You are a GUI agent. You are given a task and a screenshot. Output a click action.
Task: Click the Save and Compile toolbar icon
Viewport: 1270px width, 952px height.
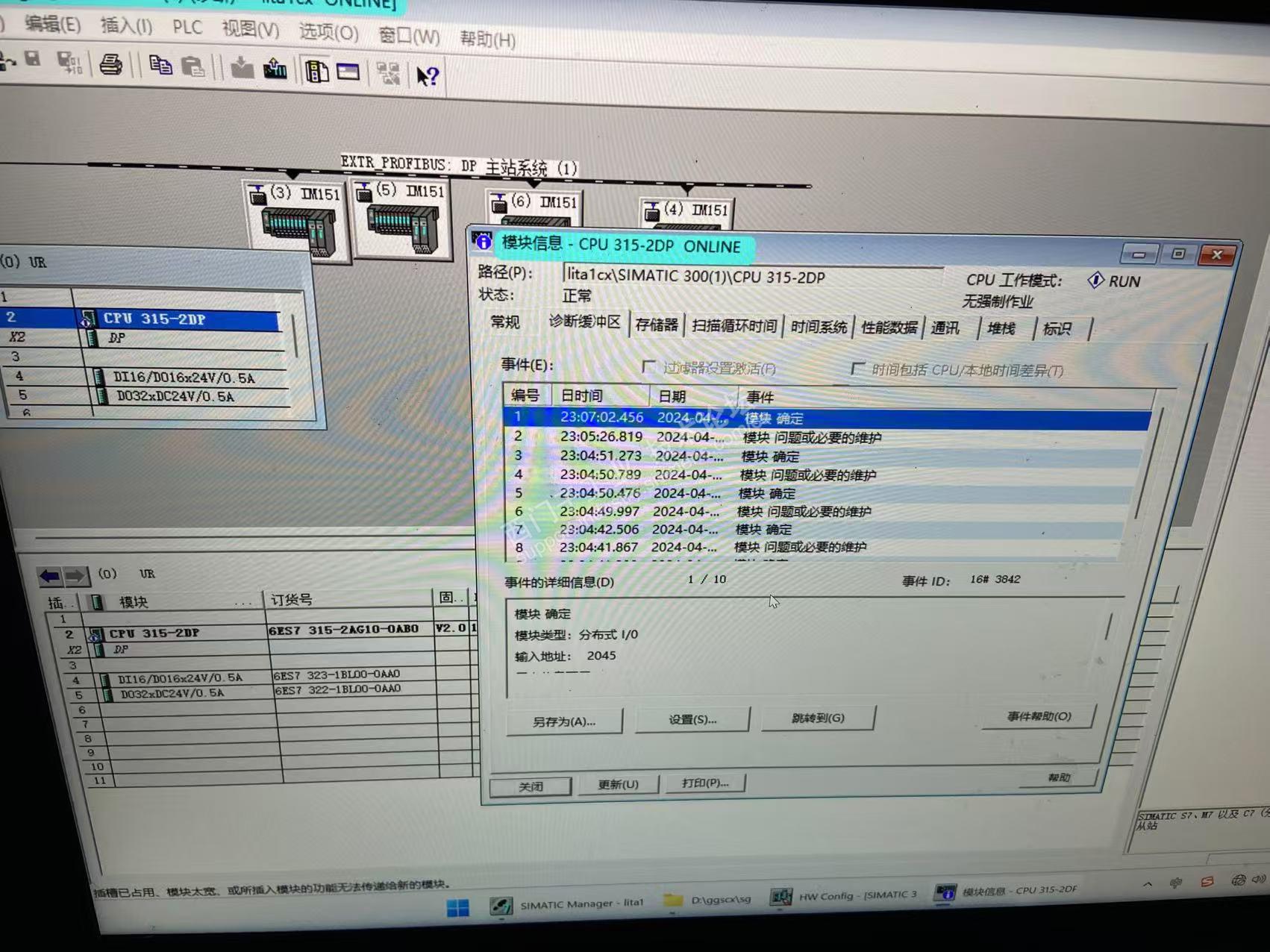click(x=71, y=63)
